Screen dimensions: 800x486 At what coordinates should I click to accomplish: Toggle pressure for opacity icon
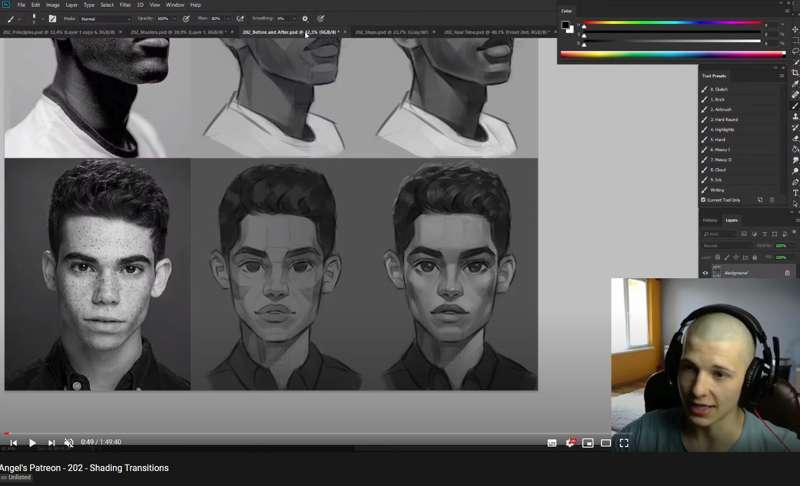[186, 19]
